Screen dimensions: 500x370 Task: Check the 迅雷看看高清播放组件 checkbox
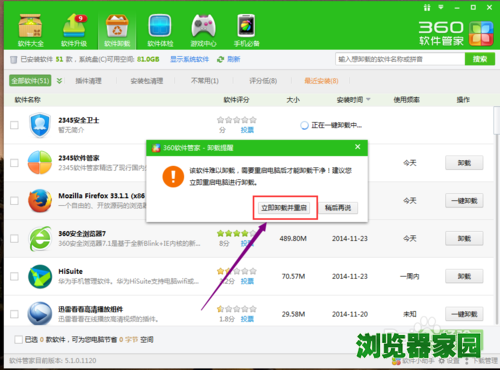point(14,314)
